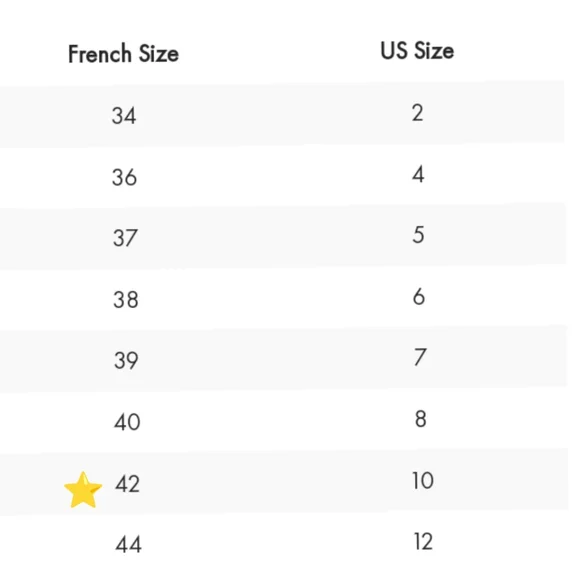Screen dimensions: 580x580
Task: Select French size 39 cell
Action: [x=126, y=361]
